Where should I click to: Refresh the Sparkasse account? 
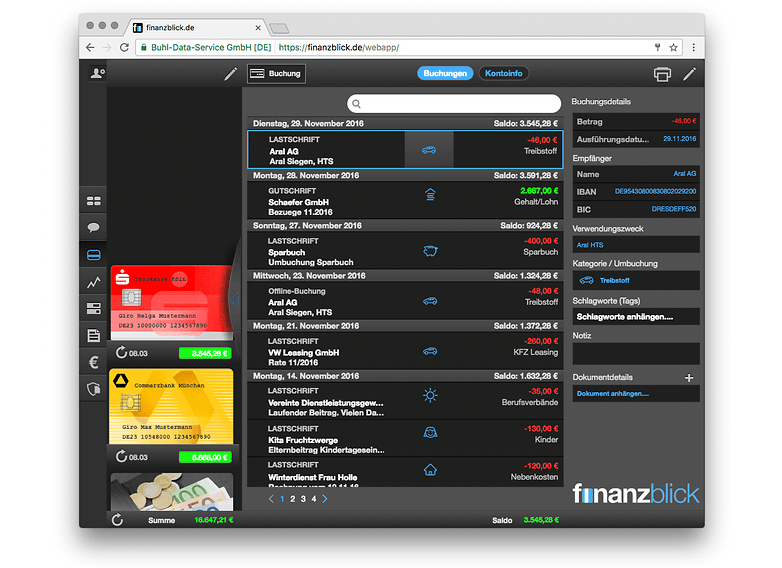coord(121,353)
